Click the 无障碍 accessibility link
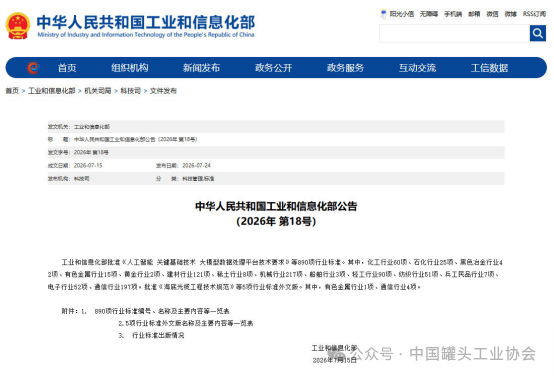This screenshot has width=554, height=376. [429, 14]
